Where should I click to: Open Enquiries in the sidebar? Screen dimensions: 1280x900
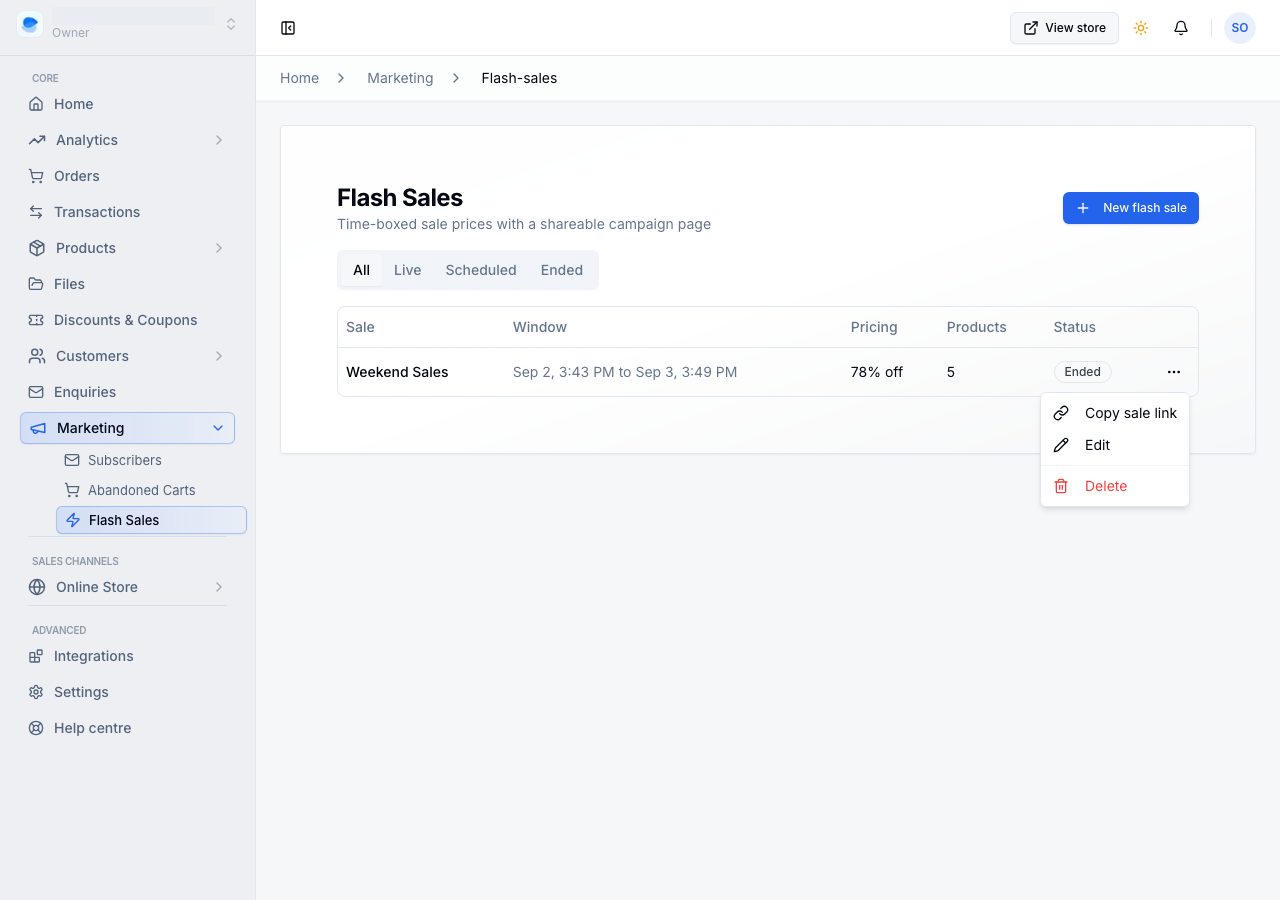point(128,392)
